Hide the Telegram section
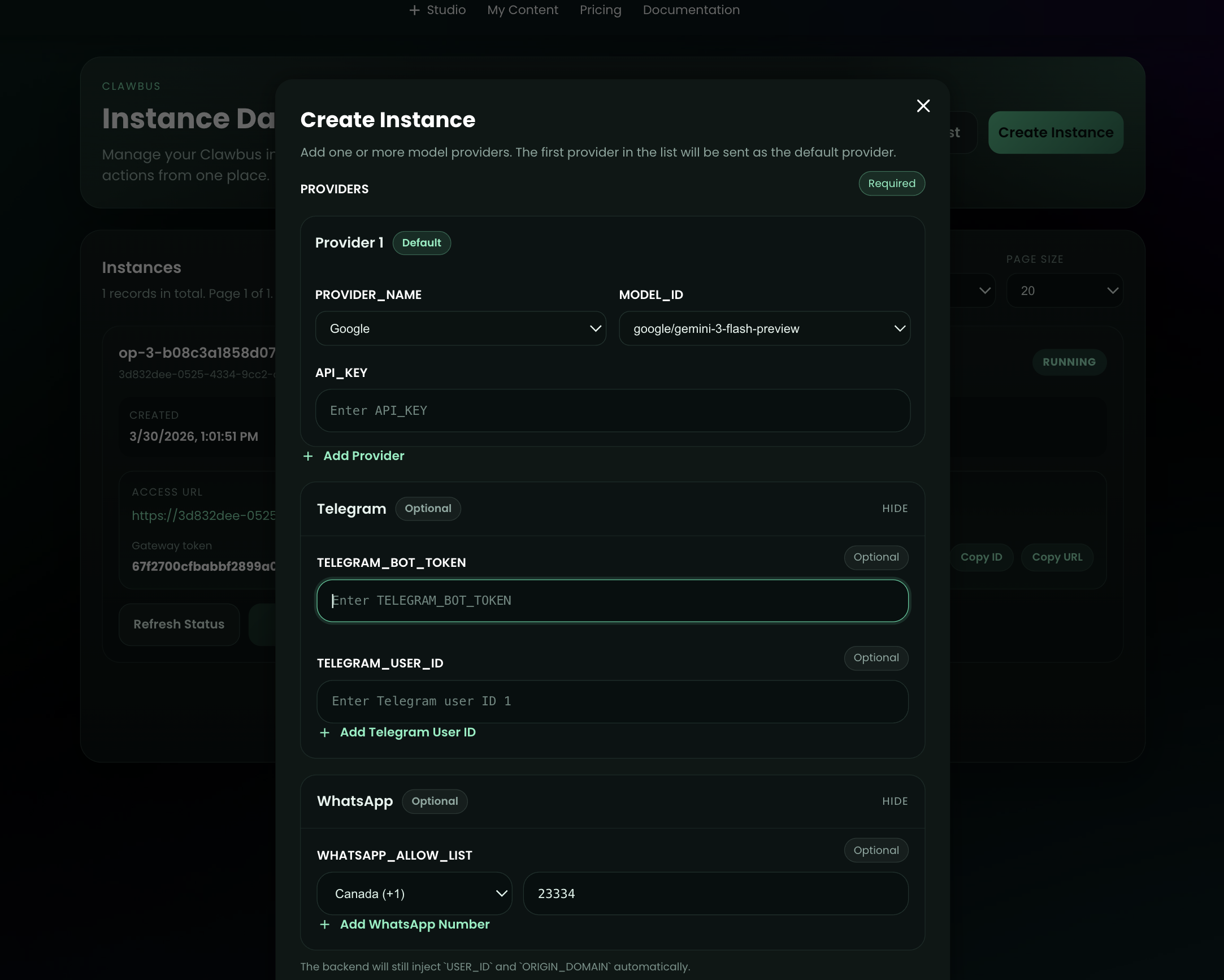1224x980 pixels. click(x=895, y=508)
